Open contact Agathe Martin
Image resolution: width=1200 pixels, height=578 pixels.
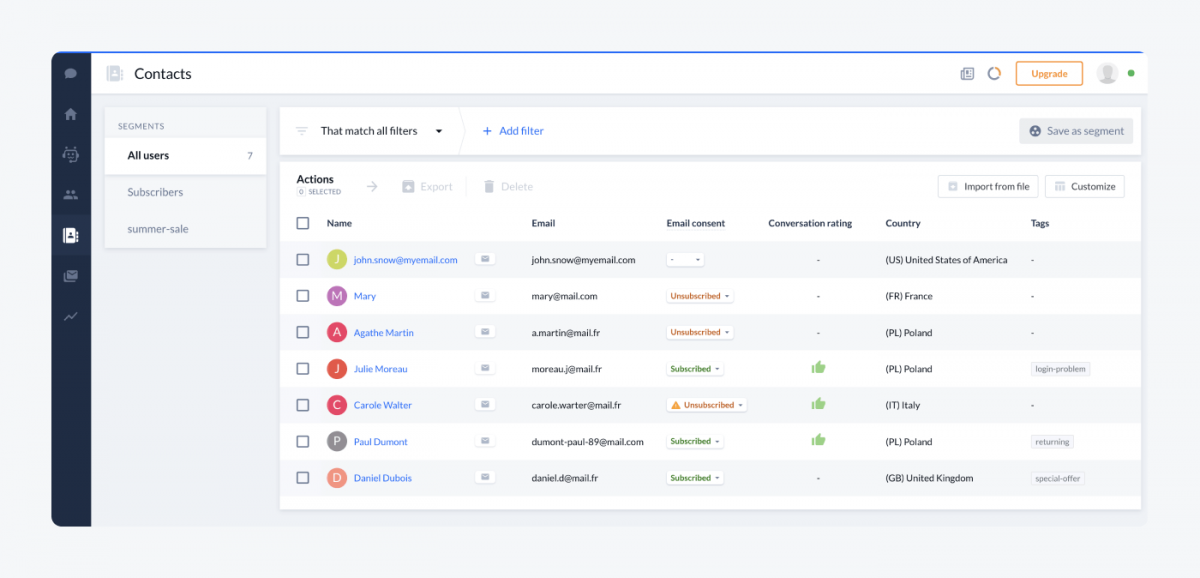tap(384, 333)
